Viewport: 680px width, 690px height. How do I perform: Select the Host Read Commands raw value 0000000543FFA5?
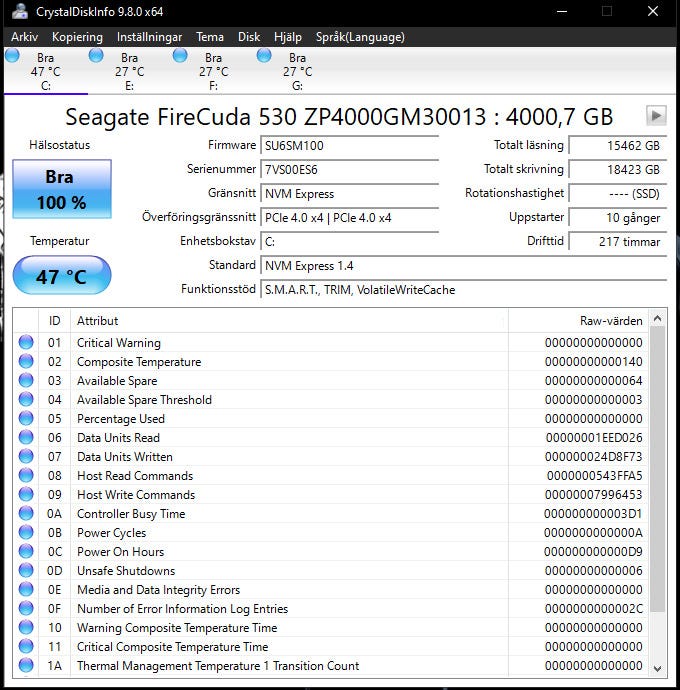pos(595,475)
